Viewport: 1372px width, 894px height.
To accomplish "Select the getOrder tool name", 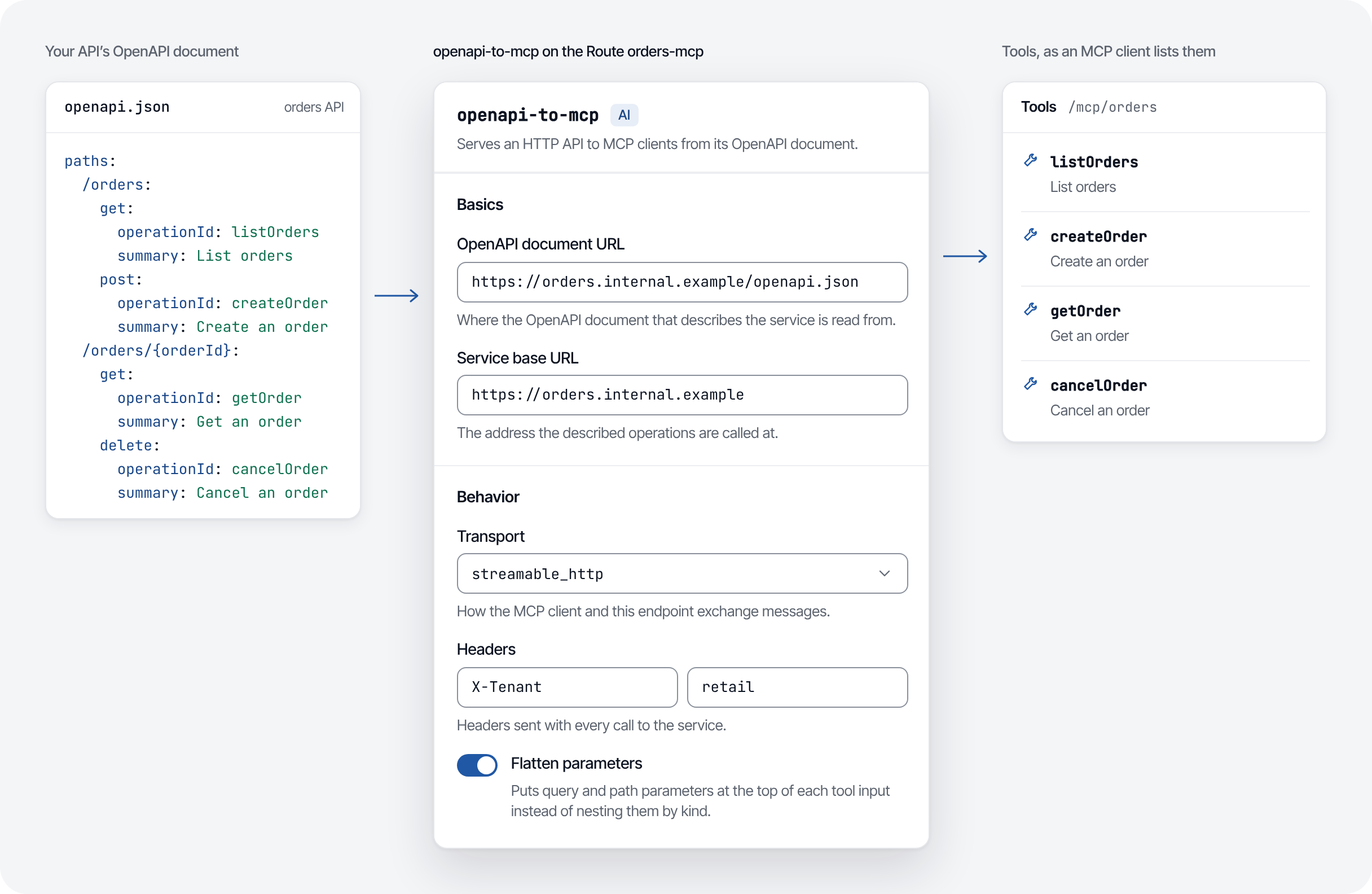I will click(x=1085, y=311).
